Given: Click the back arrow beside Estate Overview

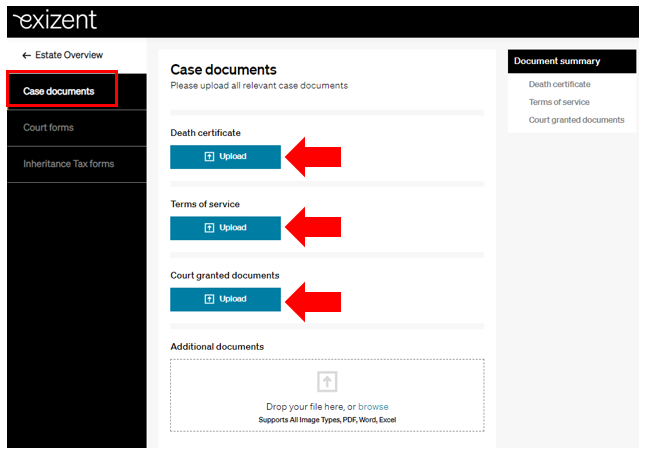Looking at the screenshot, I should tap(26, 55).
